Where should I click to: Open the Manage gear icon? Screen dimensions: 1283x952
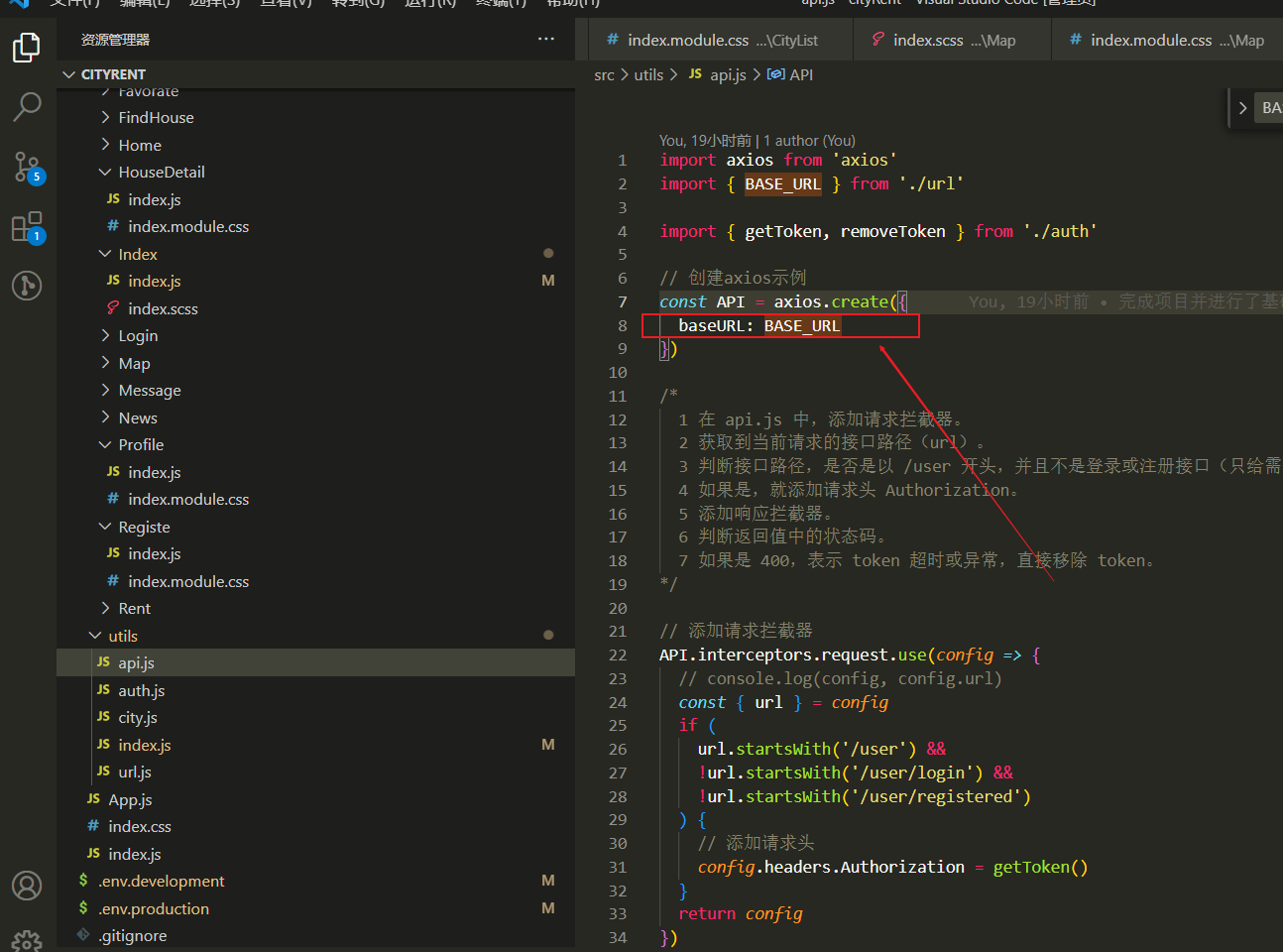pos(27,940)
